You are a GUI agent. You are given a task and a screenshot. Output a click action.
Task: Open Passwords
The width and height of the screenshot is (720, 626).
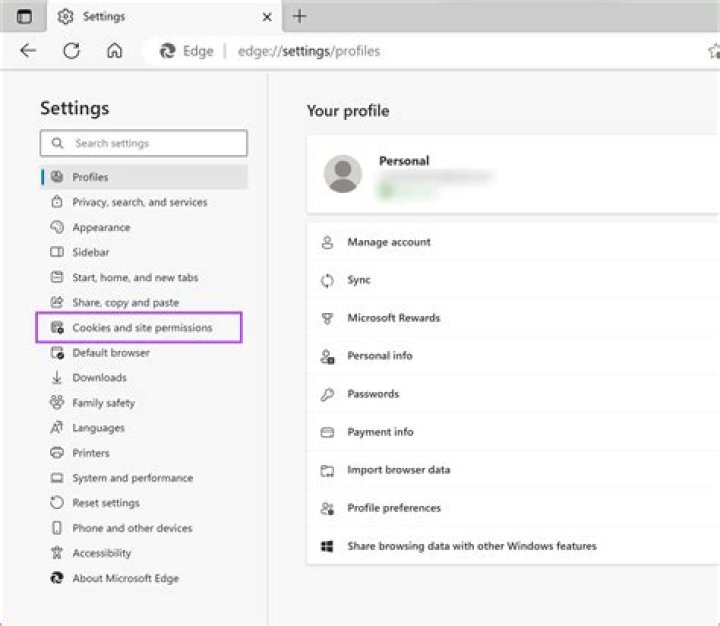[513, 394]
